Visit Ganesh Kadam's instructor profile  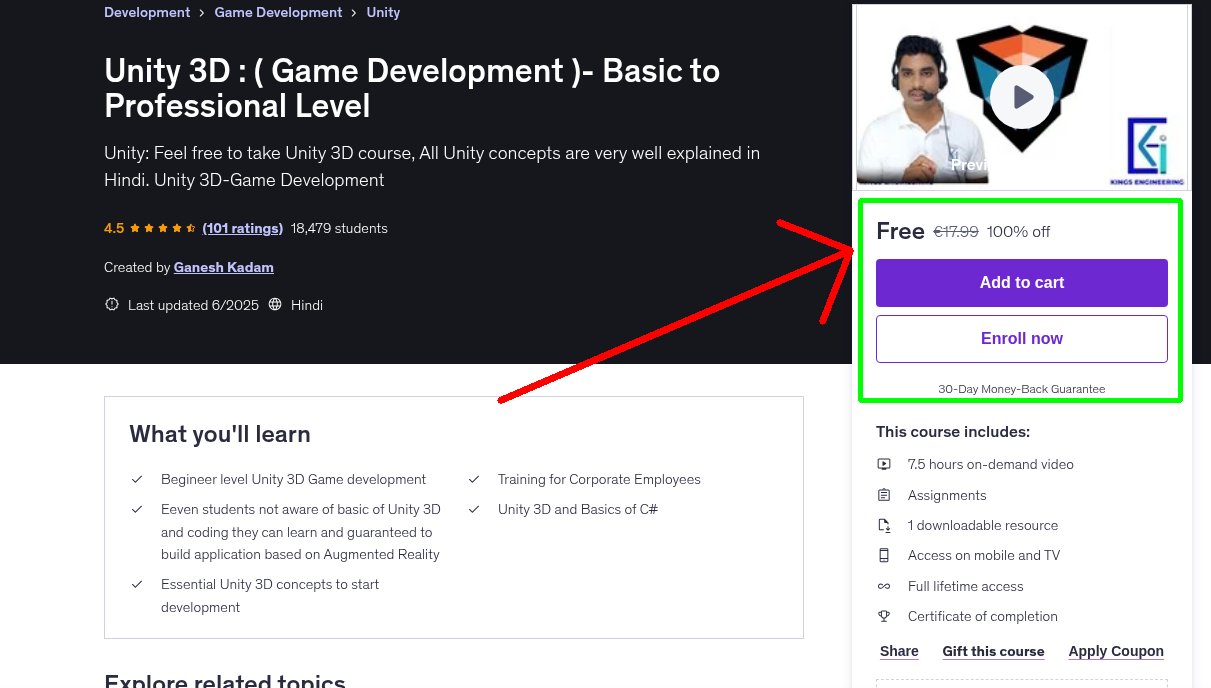(x=223, y=267)
